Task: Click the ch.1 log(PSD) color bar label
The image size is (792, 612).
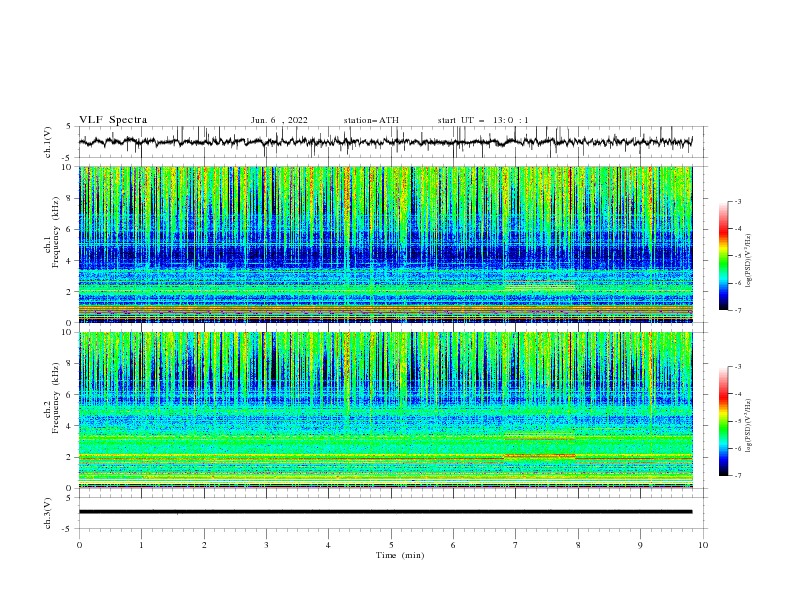Action: point(749,261)
